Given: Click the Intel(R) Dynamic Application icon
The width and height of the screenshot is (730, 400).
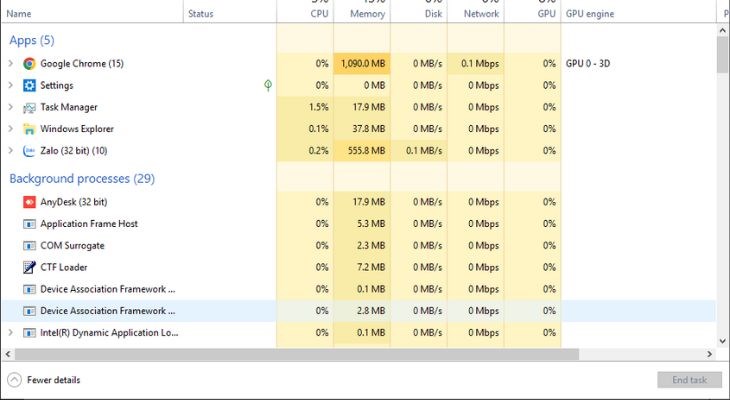Looking at the screenshot, I should pyautogui.click(x=29, y=333).
